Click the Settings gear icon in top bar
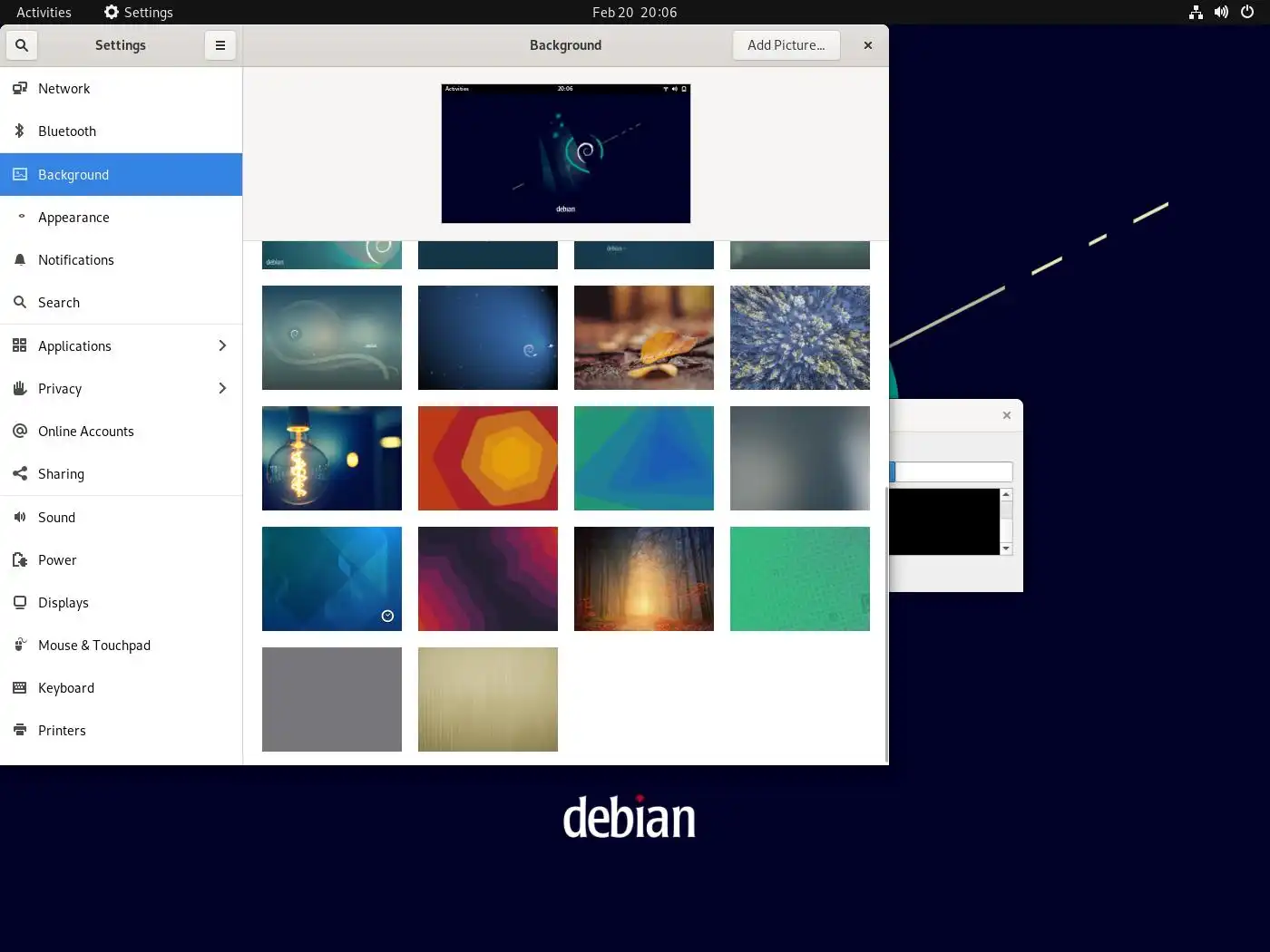Screen dimensions: 1270x952 coord(112,13)
